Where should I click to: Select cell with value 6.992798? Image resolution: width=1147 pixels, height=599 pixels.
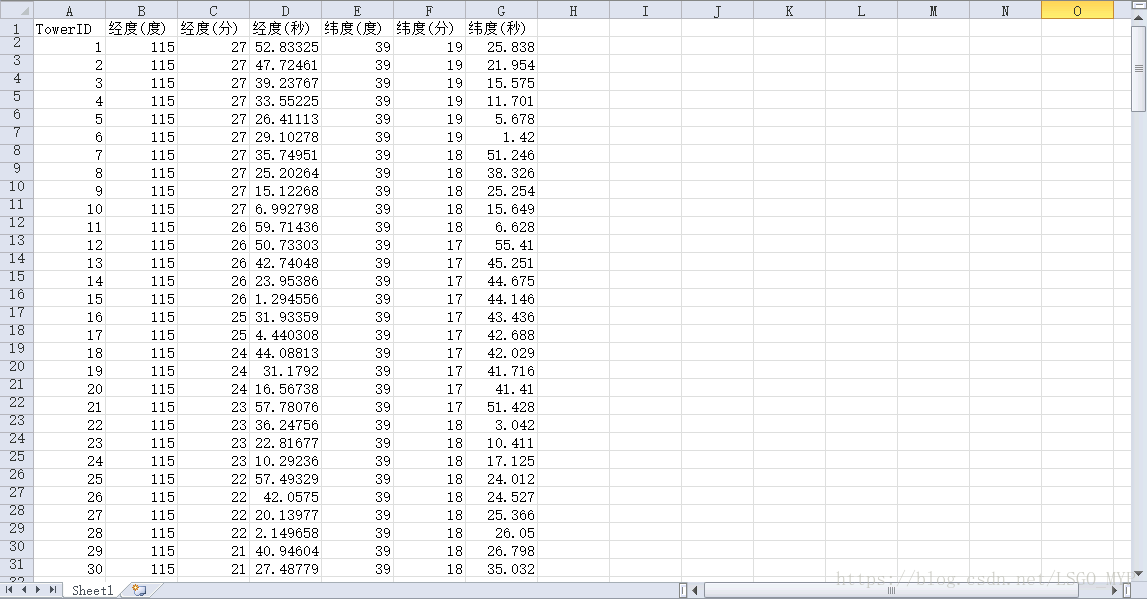(285, 209)
